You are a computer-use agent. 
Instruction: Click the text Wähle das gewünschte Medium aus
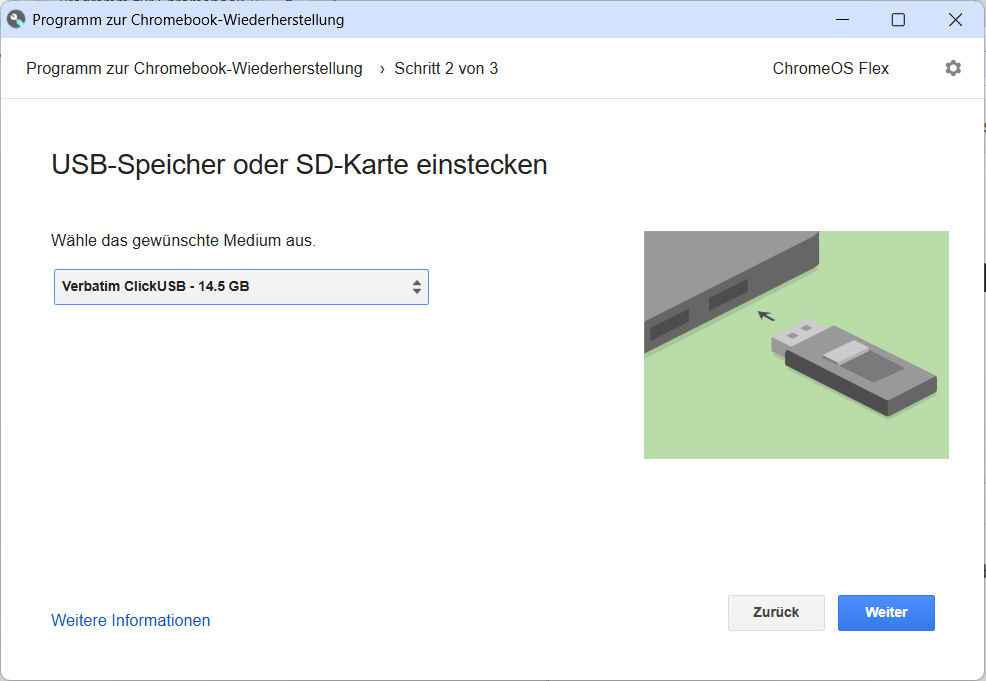pyautogui.click(x=184, y=240)
